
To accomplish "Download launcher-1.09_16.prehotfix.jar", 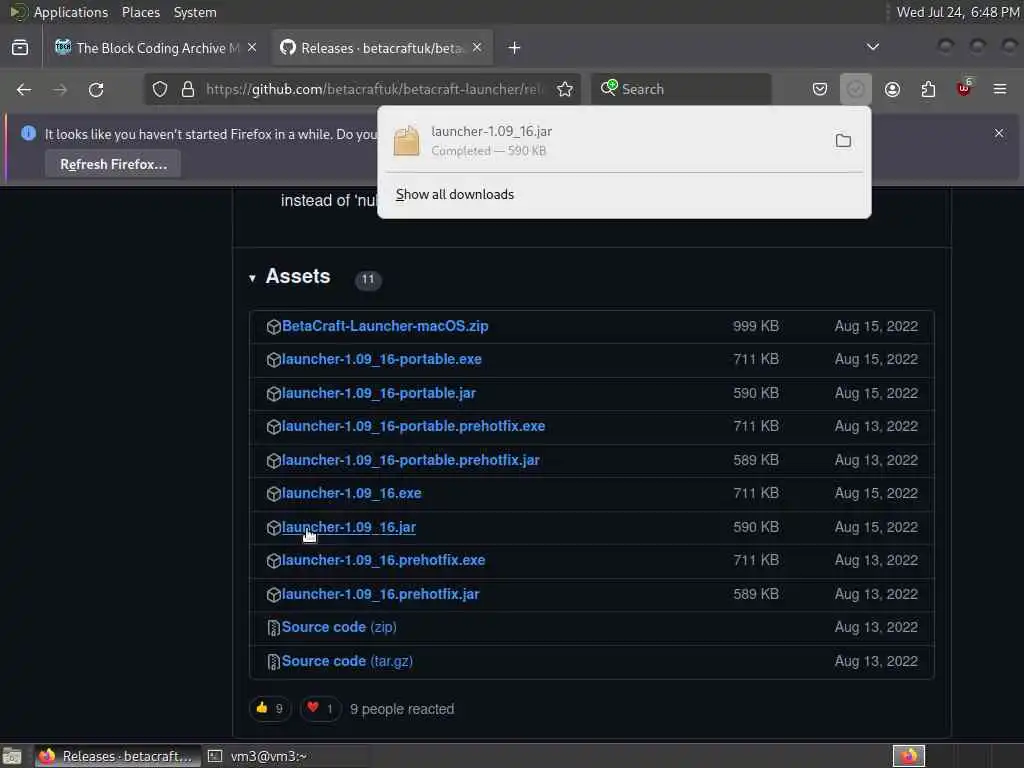I will point(381,594).
